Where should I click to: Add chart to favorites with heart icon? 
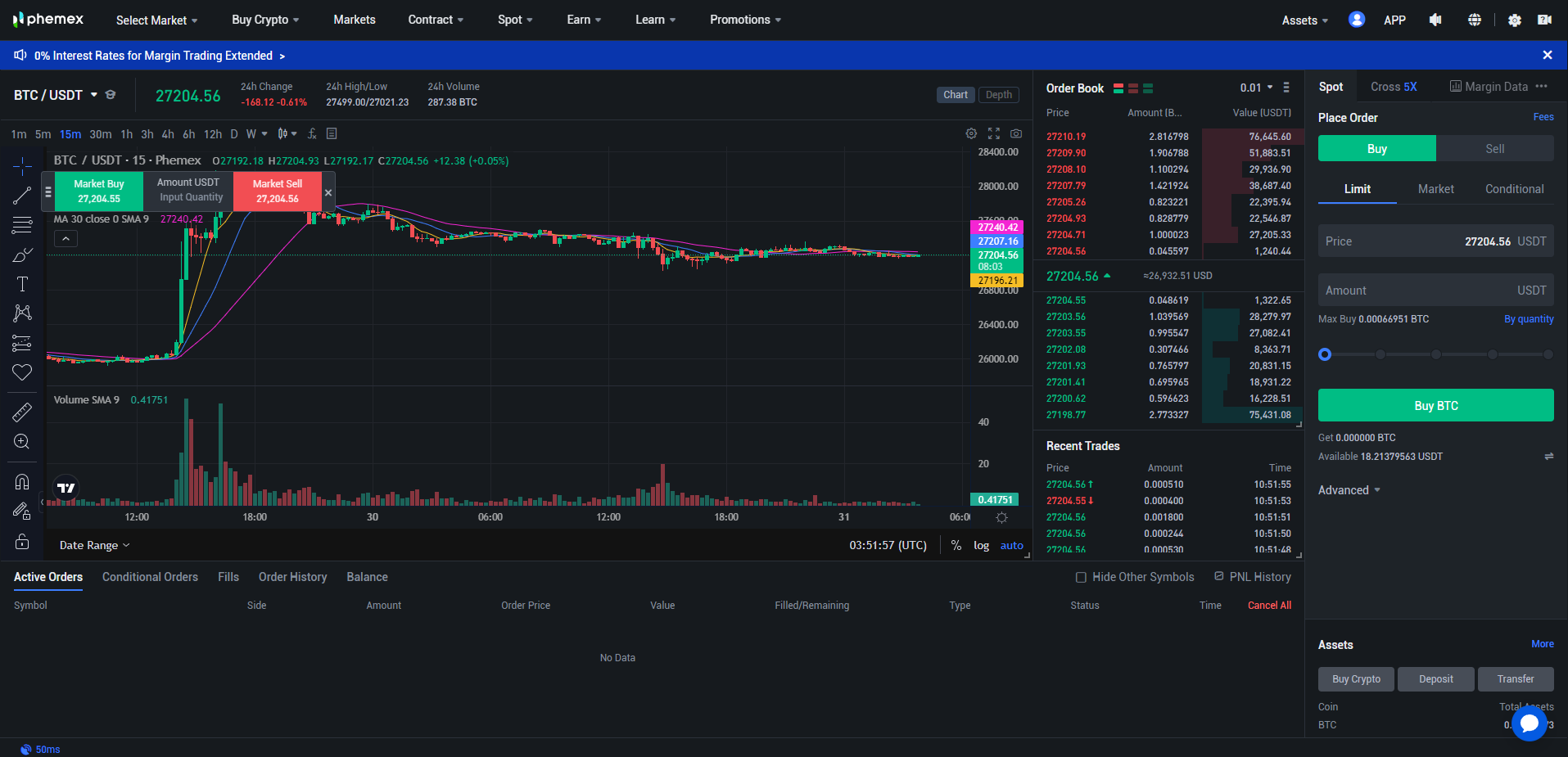(22, 372)
